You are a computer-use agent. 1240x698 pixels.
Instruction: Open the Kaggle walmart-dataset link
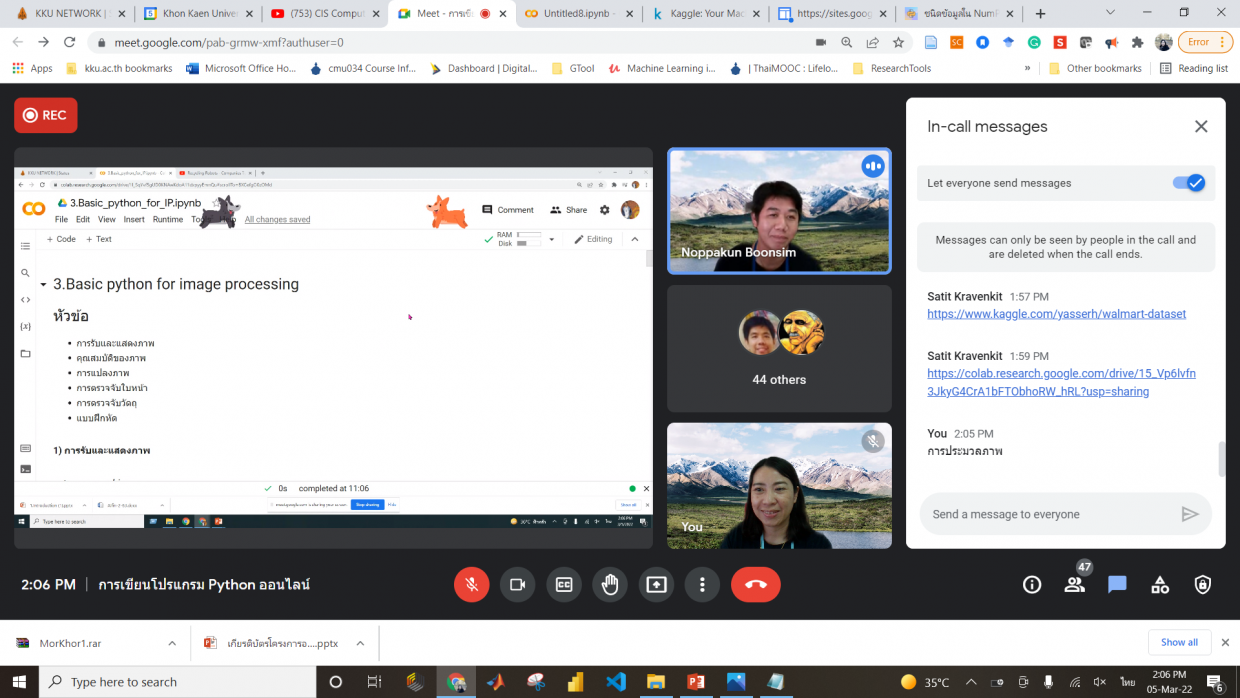[1056, 314]
